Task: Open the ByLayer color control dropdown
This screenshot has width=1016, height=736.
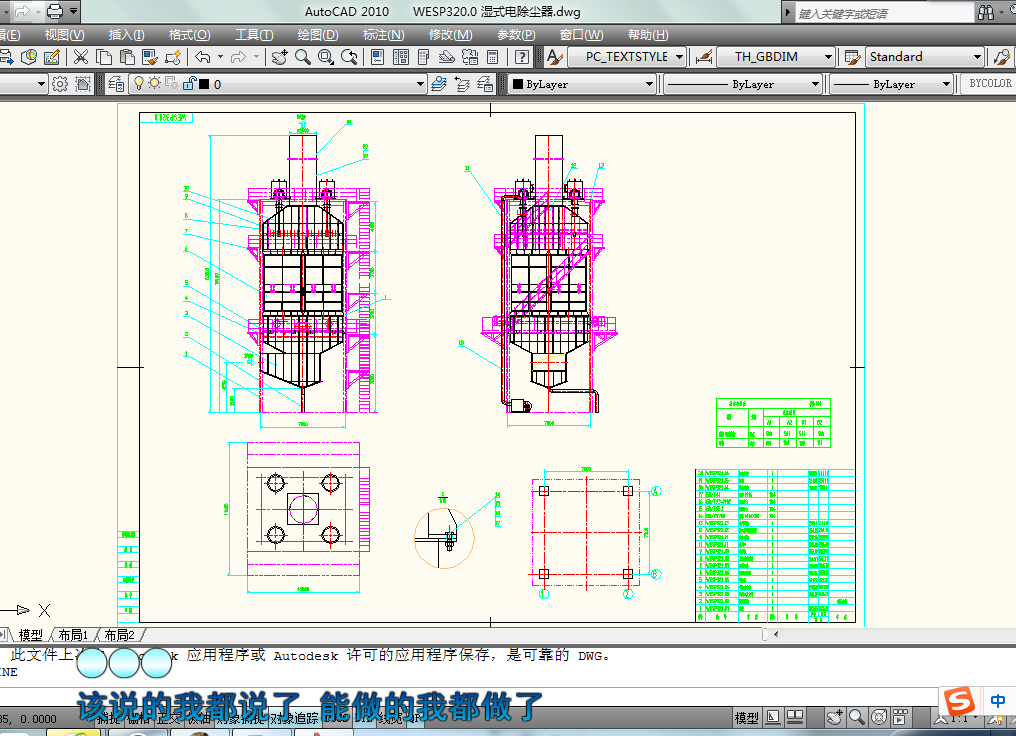Action: (582, 84)
